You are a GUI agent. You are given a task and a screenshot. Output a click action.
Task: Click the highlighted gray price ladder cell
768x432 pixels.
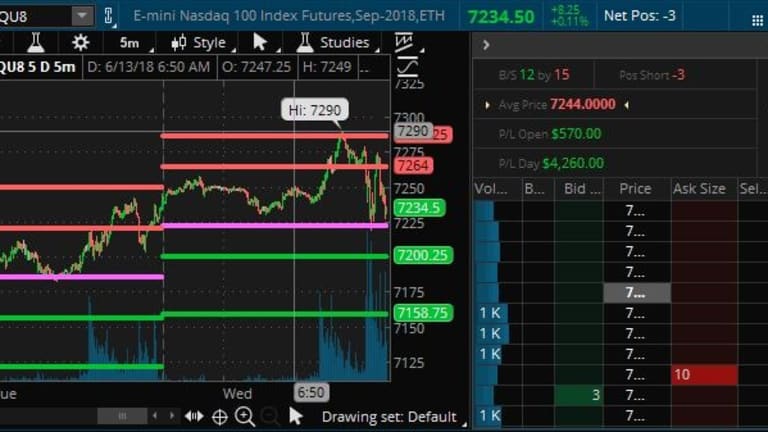pyautogui.click(x=637, y=293)
